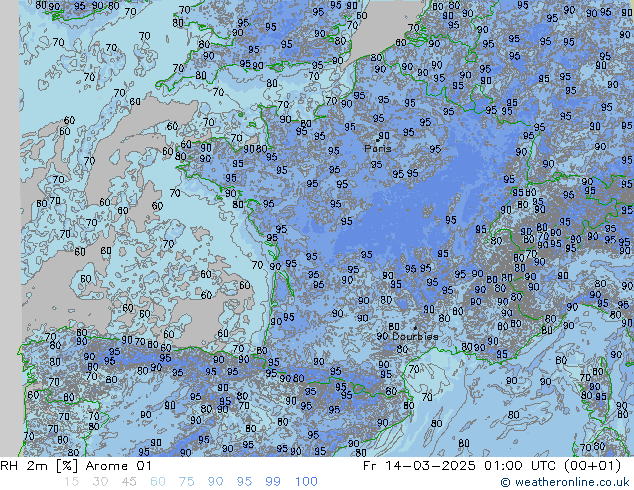The image size is (634, 490).
Task: Click legend value 60
Action: point(158,482)
